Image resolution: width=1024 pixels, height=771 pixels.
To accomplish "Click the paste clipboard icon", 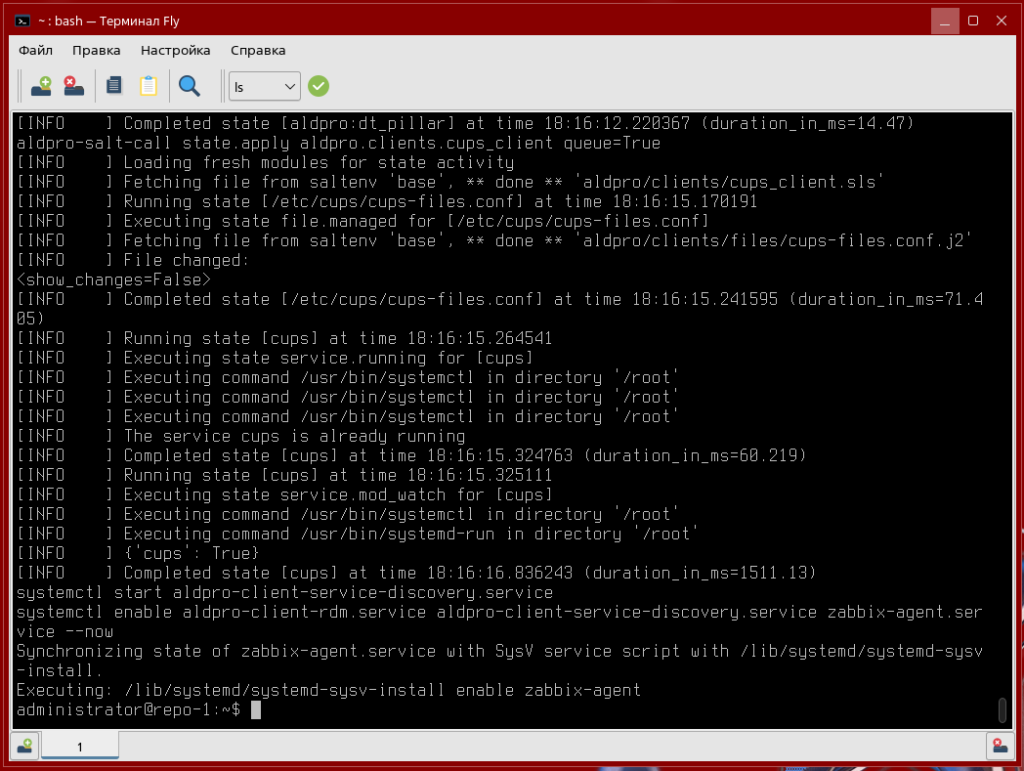I will (x=148, y=86).
